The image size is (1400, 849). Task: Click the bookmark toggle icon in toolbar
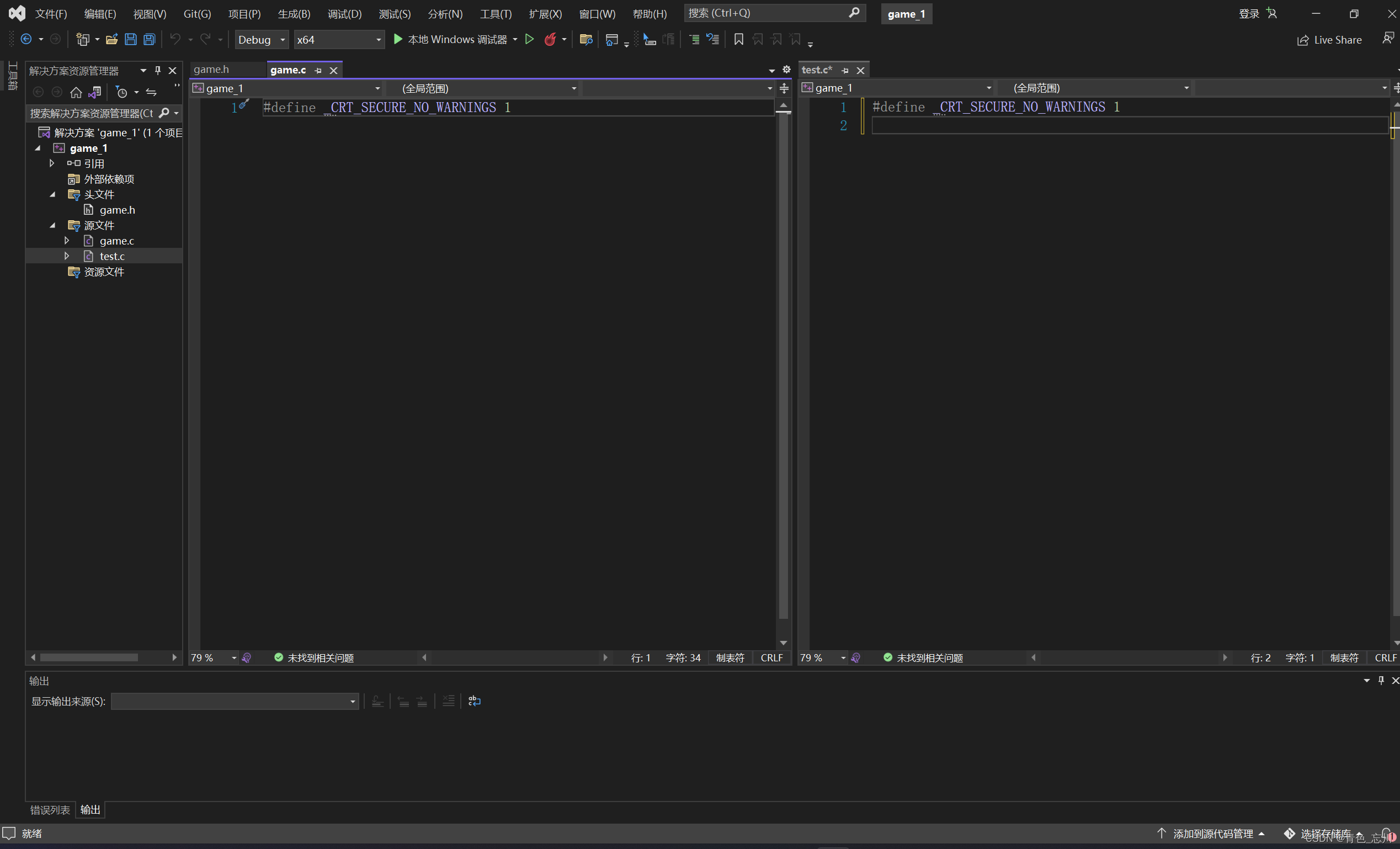[x=738, y=39]
